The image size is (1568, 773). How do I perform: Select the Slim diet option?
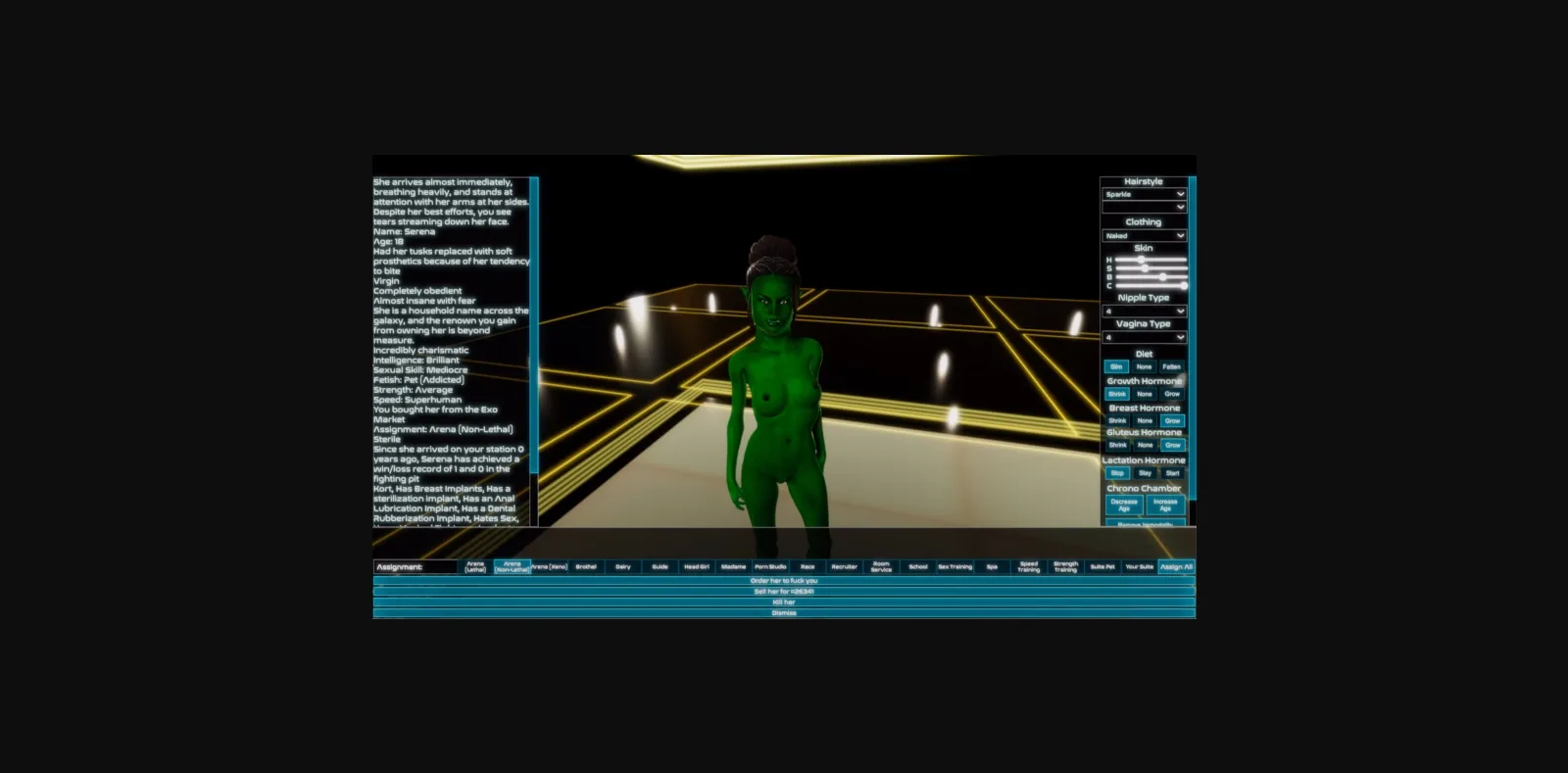(1116, 366)
